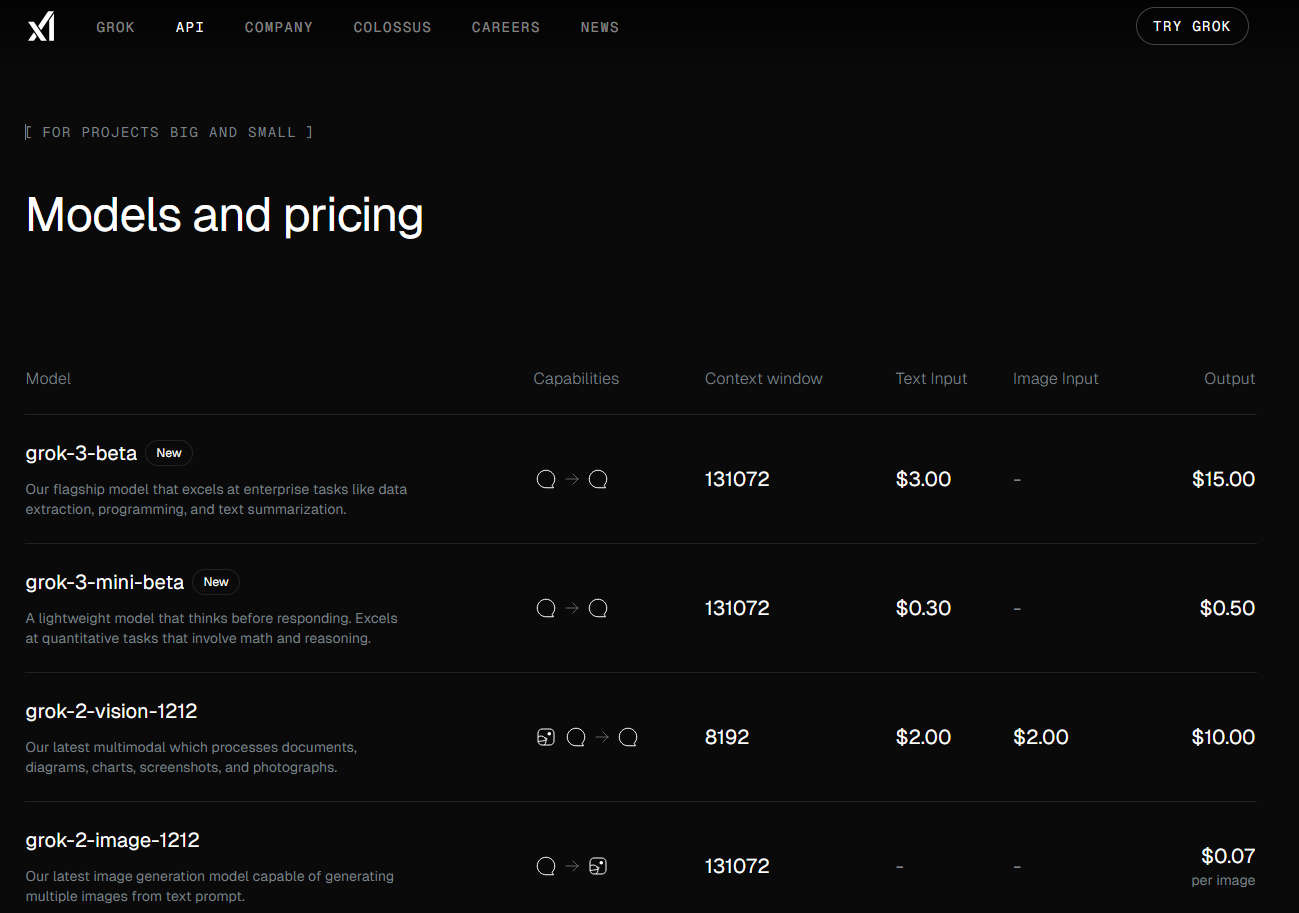
Task: Click the $10.00 output price
Action: click(1223, 737)
